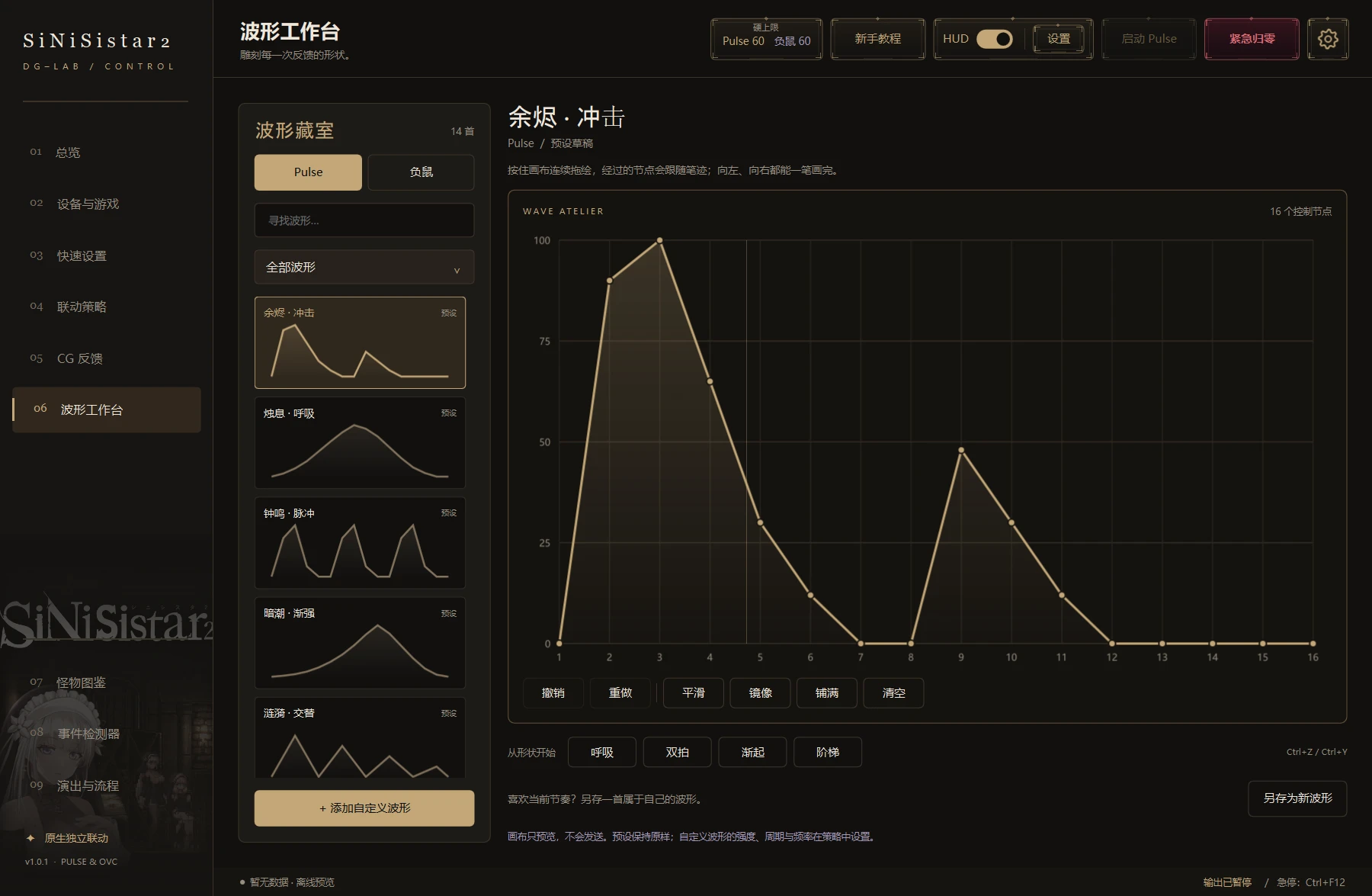Select the 余烬 · 冲击 waveform card
Screen dimensions: 1372x896
pyautogui.click(x=360, y=342)
